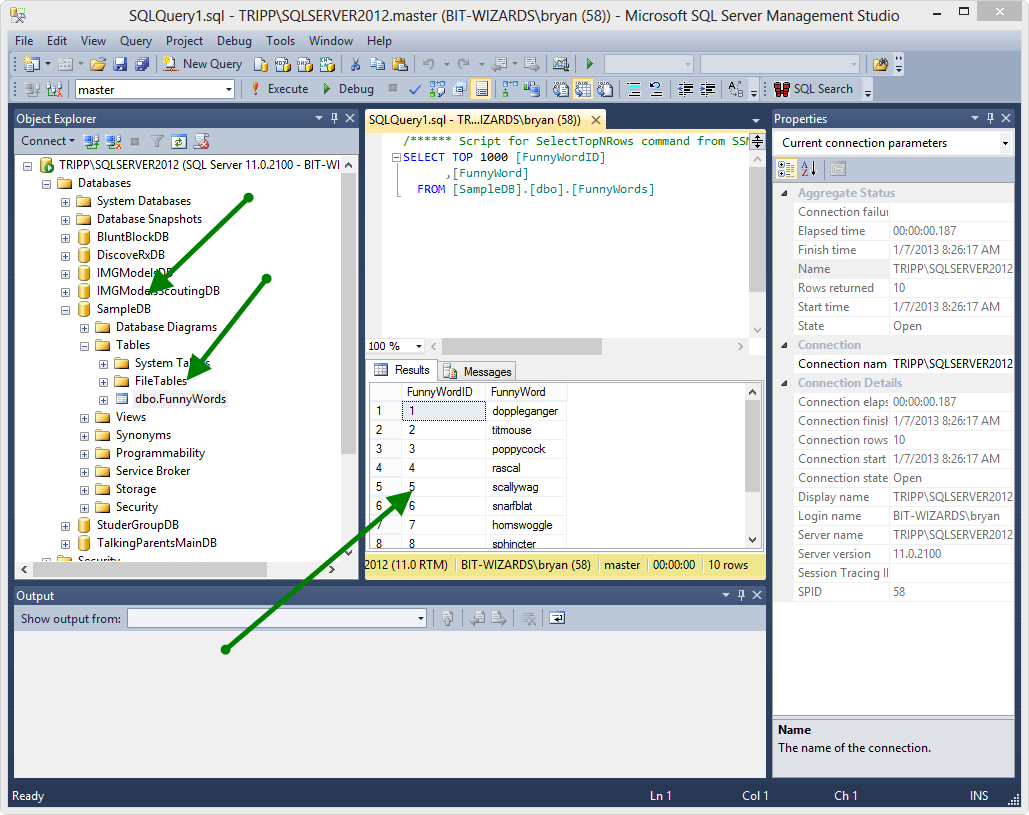This screenshot has width=1029, height=815.
Task: Switch to the Messages tab
Action: coord(478,371)
